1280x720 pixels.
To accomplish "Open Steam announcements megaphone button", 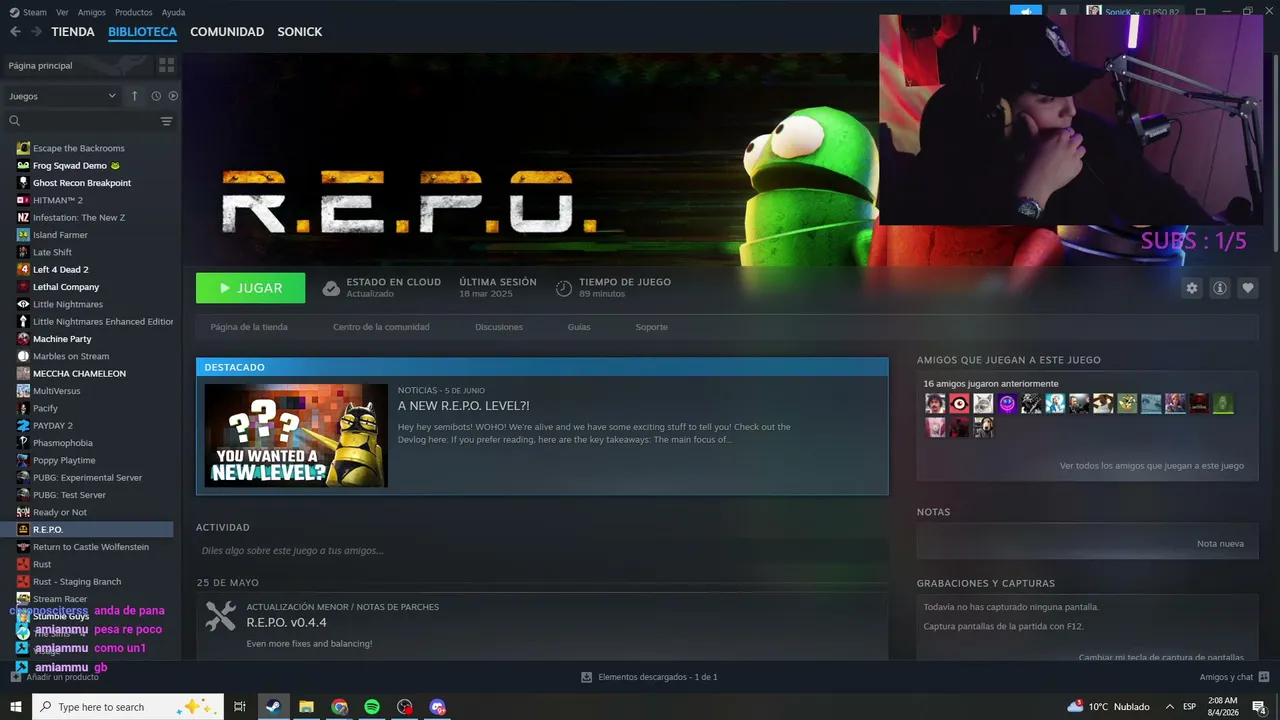I will tap(1026, 12).
